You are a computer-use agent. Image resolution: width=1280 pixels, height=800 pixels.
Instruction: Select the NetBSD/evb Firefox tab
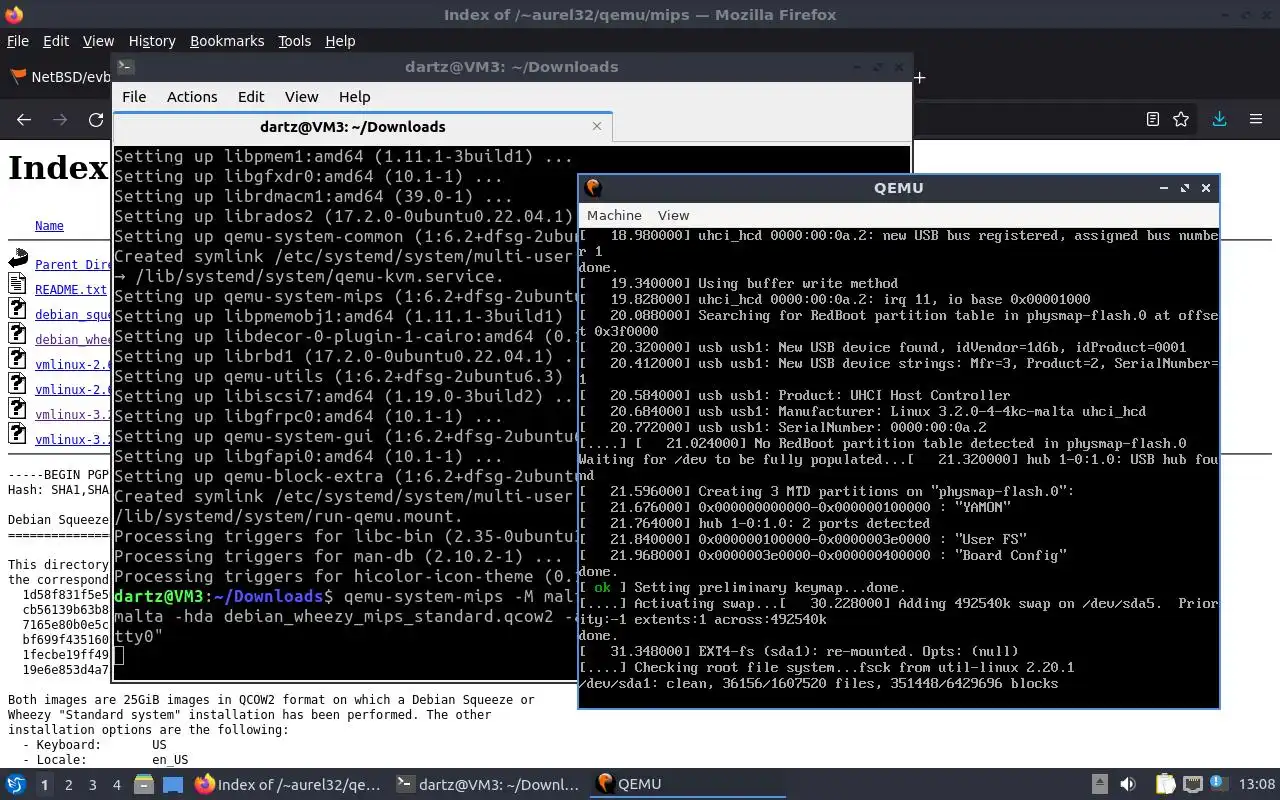[60, 77]
